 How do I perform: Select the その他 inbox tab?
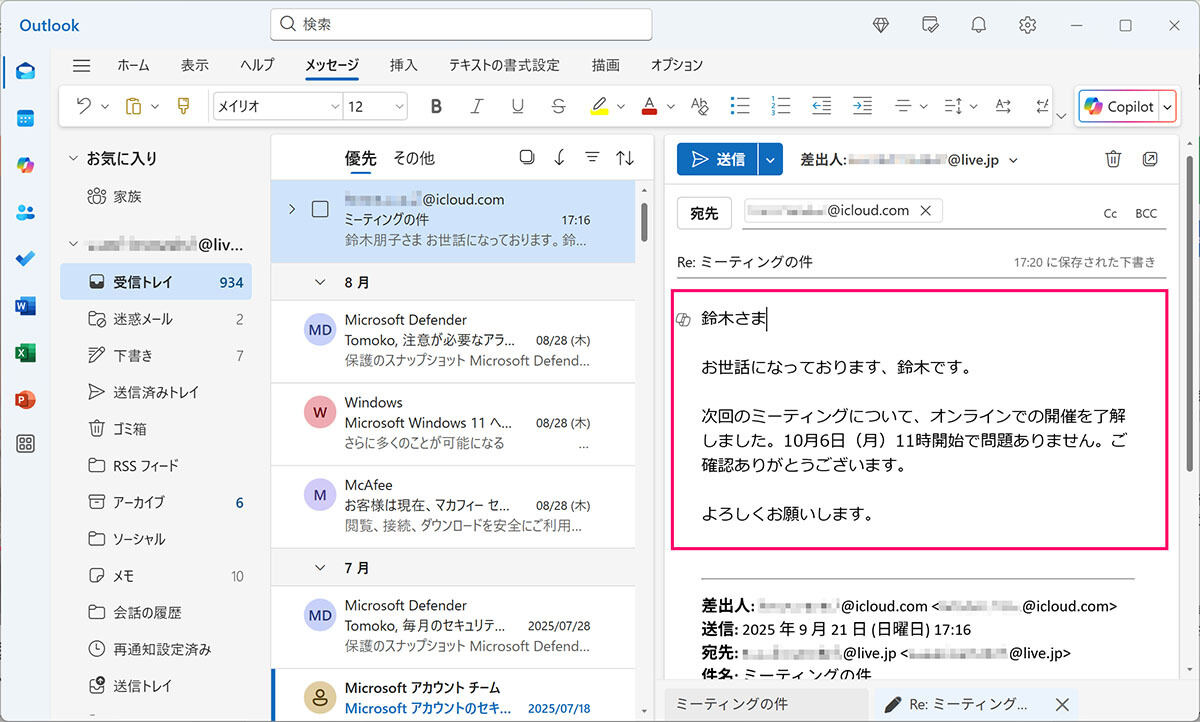click(413, 158)
